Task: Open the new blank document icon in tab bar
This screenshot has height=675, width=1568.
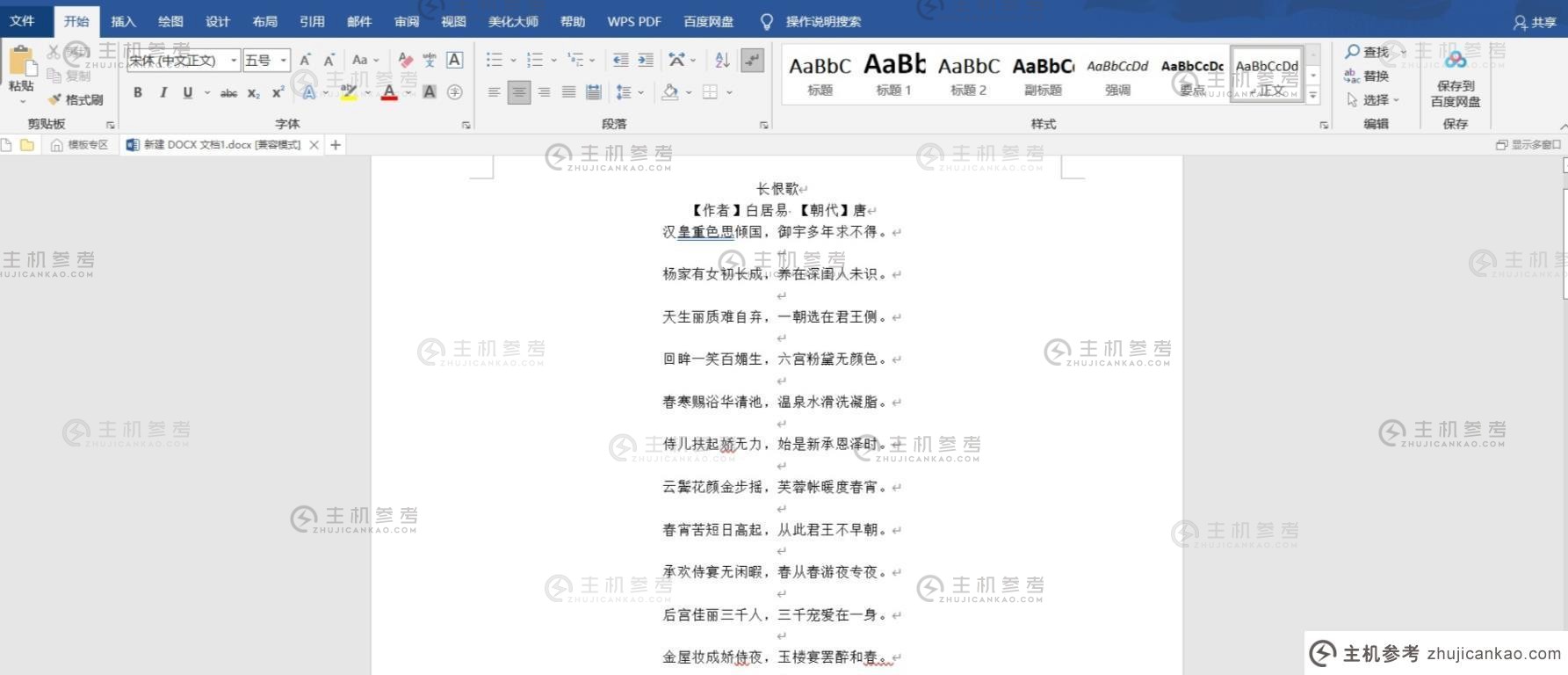Action: 7,145
